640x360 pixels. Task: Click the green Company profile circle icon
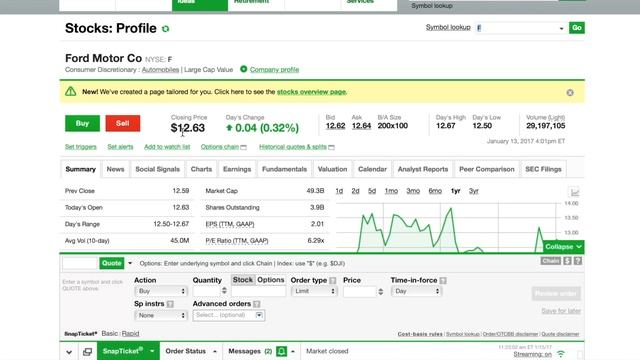[x=244, y=69]
